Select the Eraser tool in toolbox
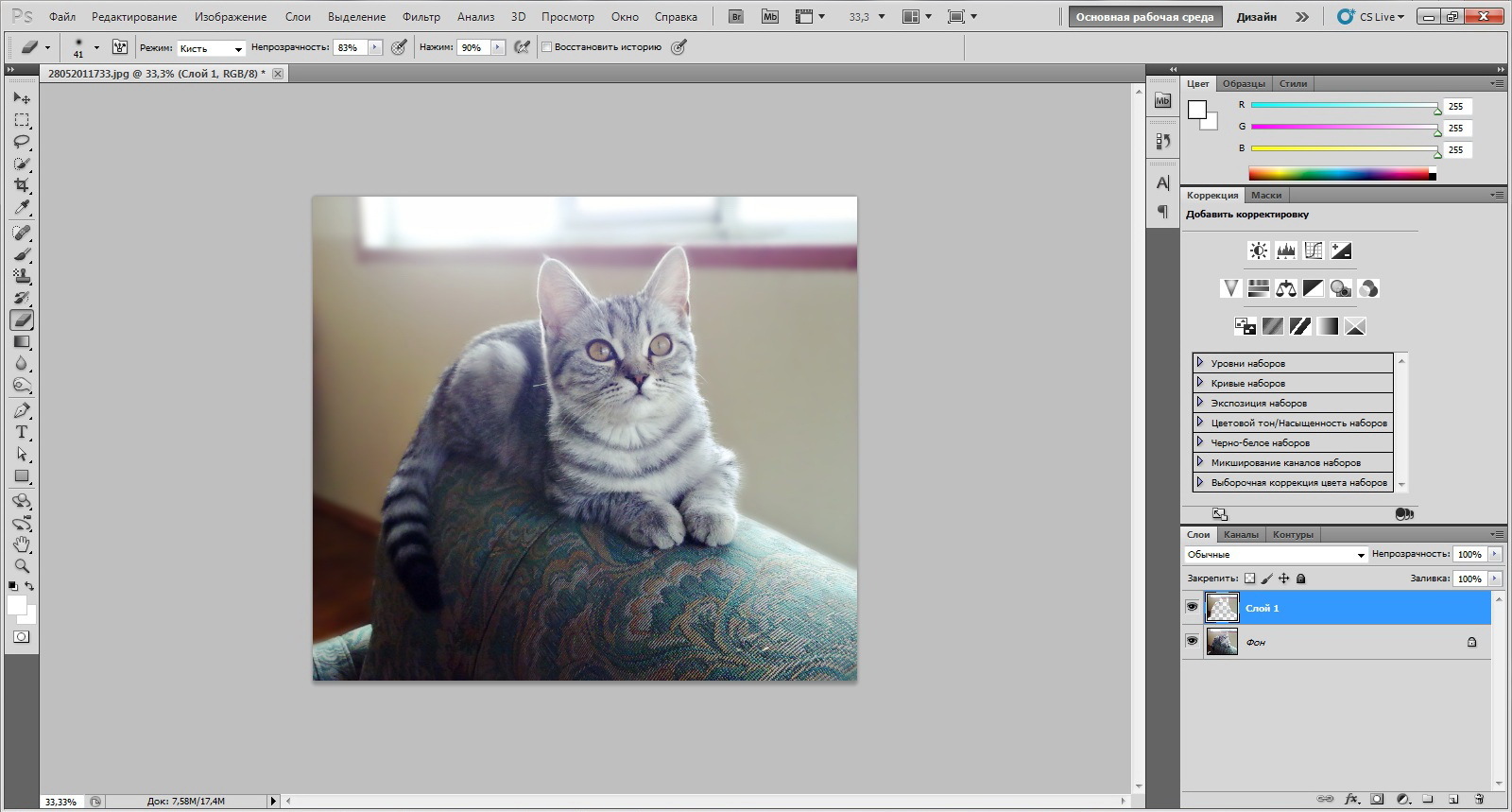This screenshot has height=812, width=1512. click(22, 320)
